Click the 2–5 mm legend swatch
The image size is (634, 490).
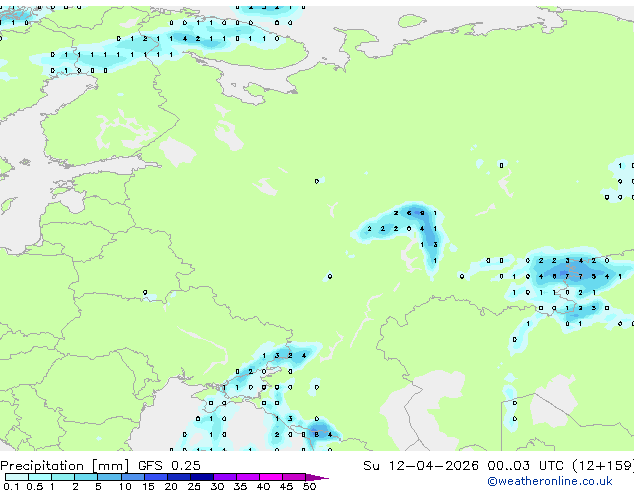pyautogui.click(x=86, y=477)
